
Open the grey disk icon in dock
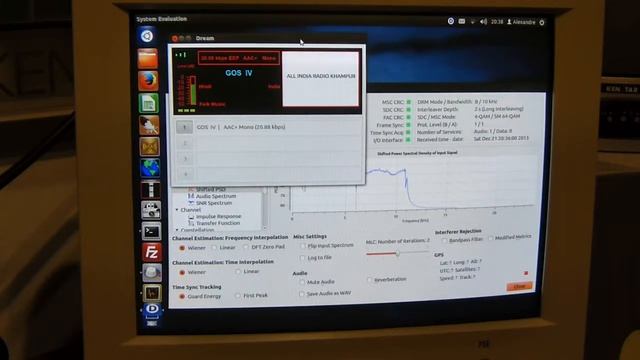152,273
